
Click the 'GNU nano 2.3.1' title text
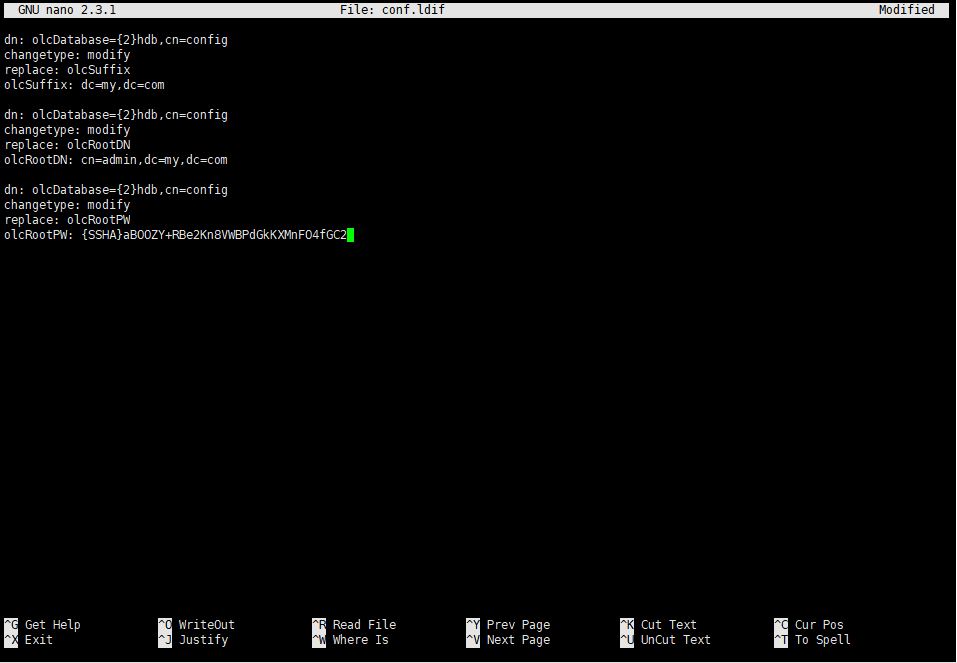click(67, 10)
